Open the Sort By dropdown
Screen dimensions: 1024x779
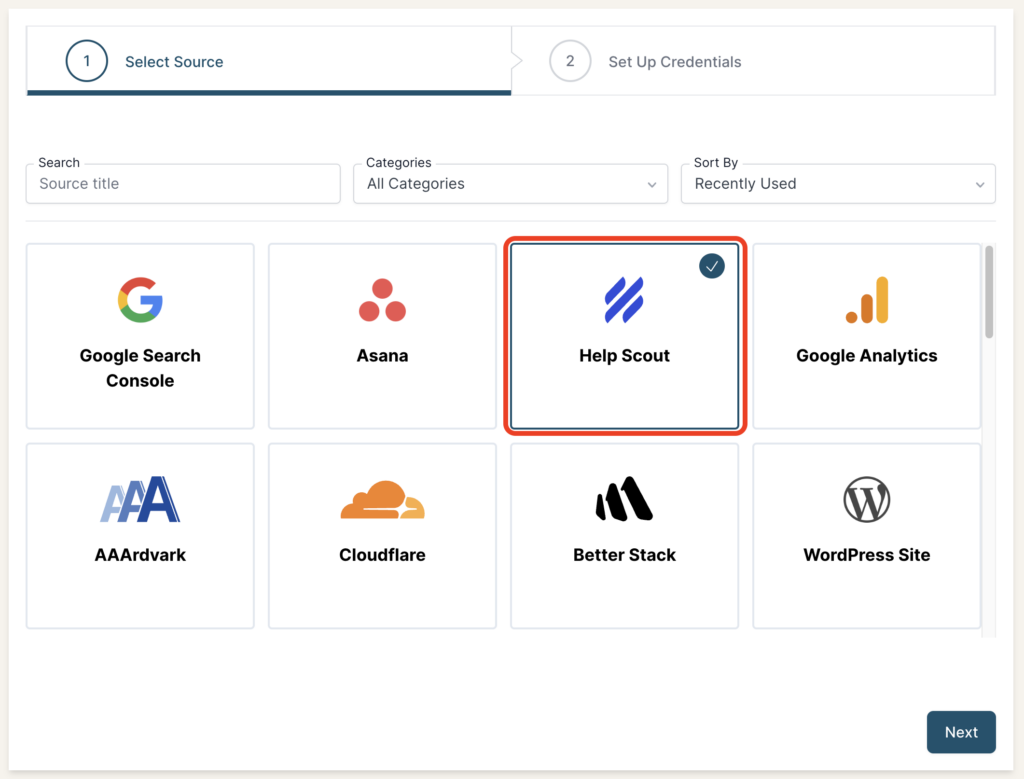click(838, 184)
